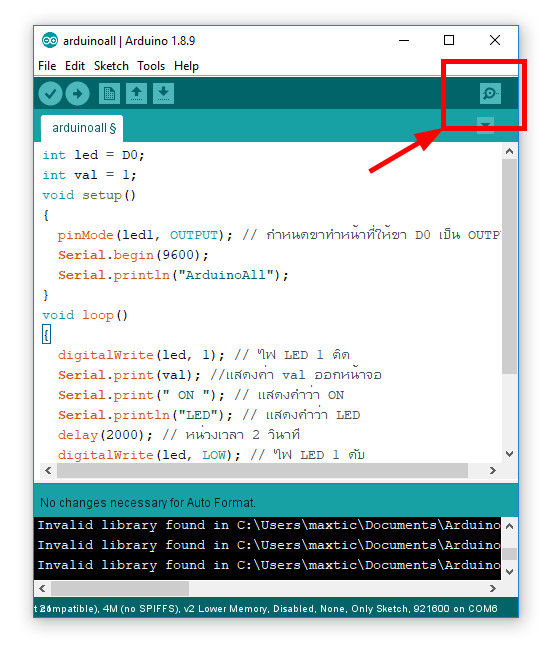The image size is (559, 657).
Task: Click the delay(2000) line
Action: click(179, 435)
